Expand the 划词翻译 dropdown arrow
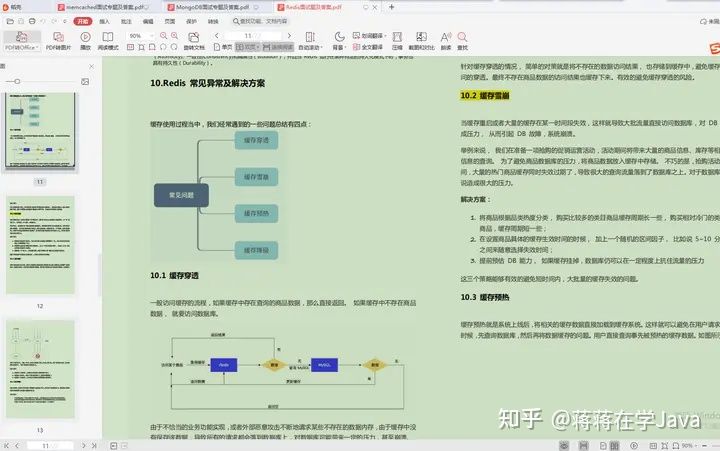This screenshot has width=720, height=451. (x=385, y=35)
